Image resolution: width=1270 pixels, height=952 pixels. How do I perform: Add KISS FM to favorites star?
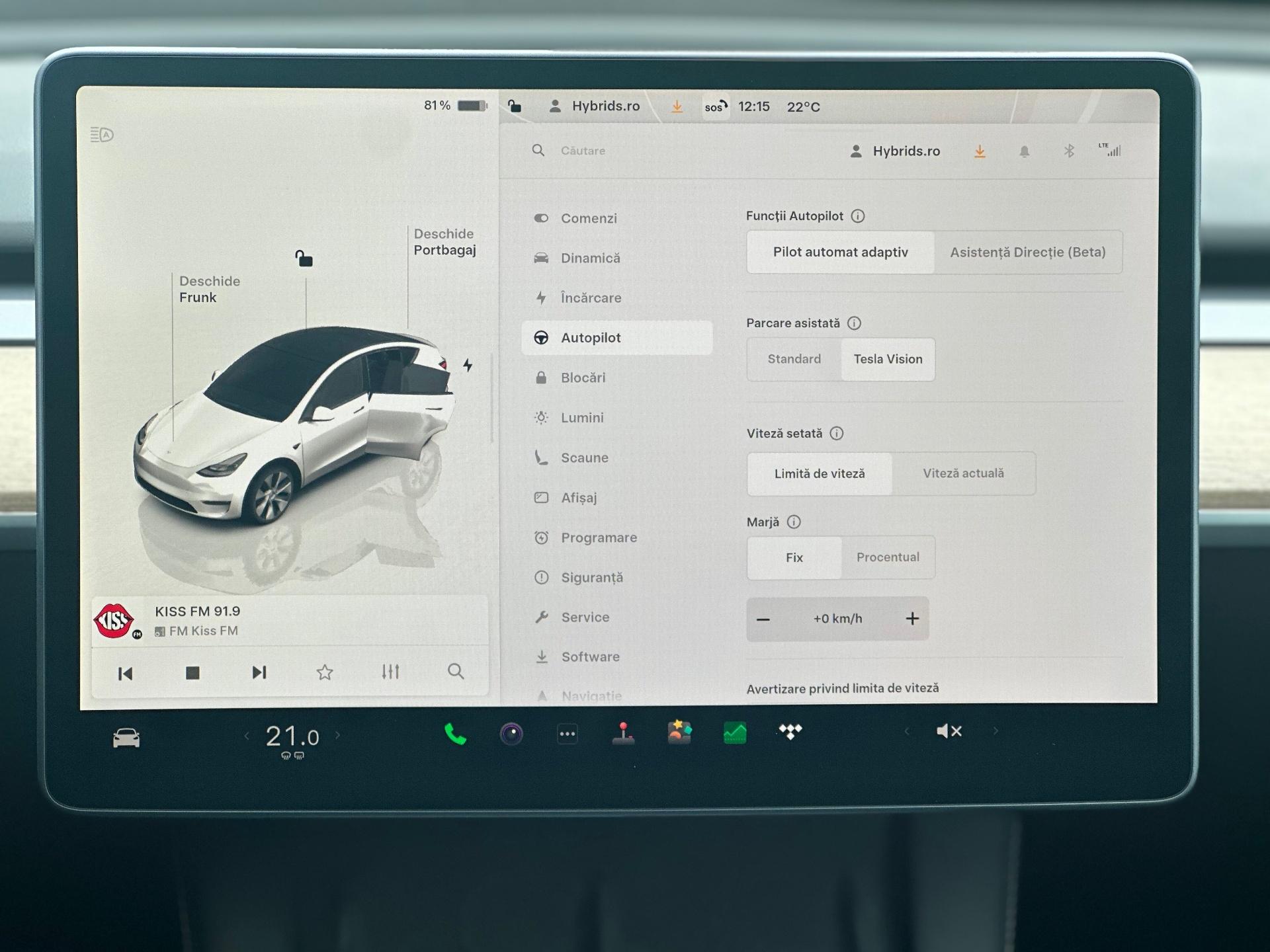(x=324, y=672)
